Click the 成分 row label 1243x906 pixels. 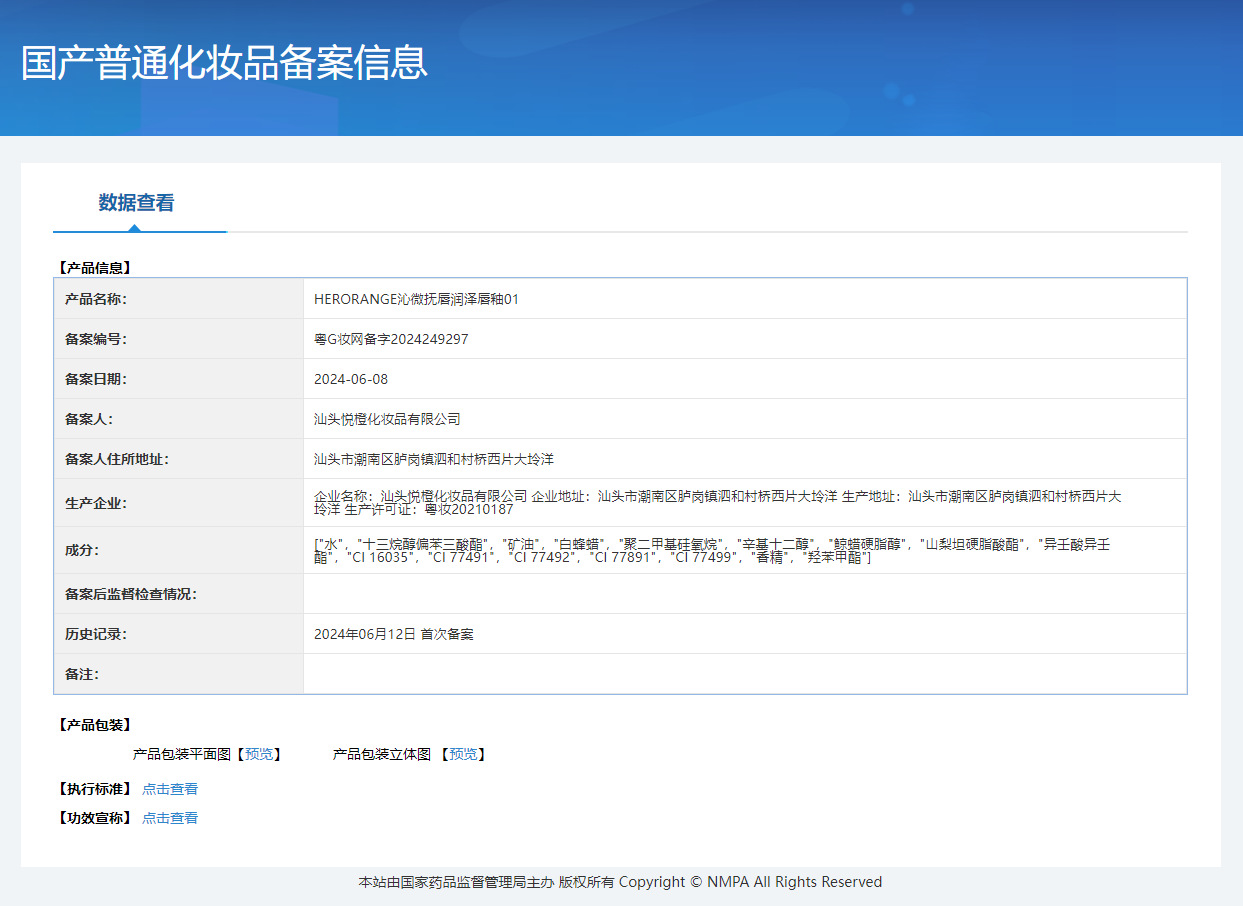(82, 550)
